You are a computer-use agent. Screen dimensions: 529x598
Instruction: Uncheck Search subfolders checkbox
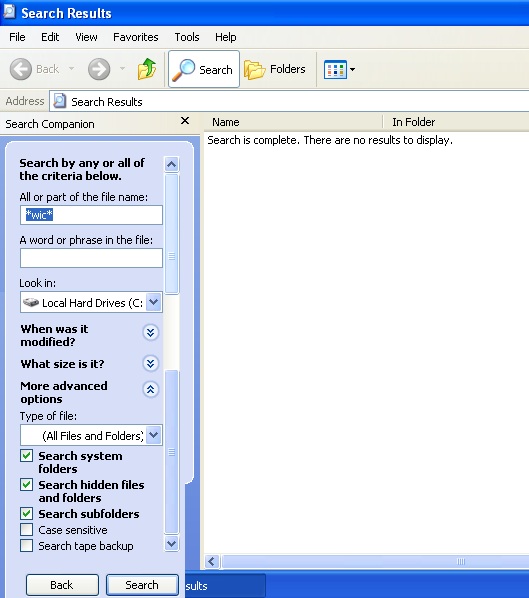click(x=26, y=514)
